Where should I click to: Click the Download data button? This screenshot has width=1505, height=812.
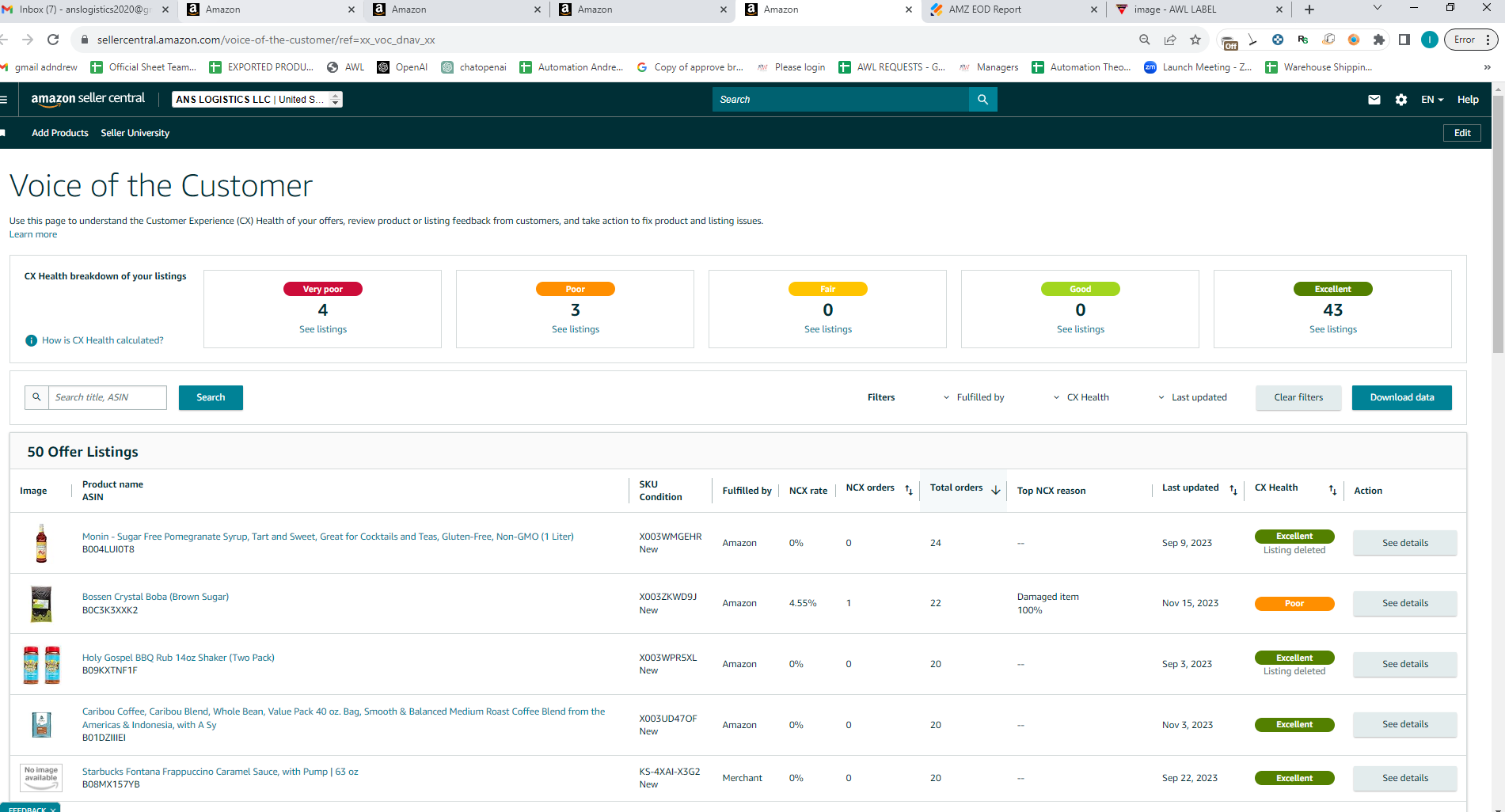click(1402, 397)
